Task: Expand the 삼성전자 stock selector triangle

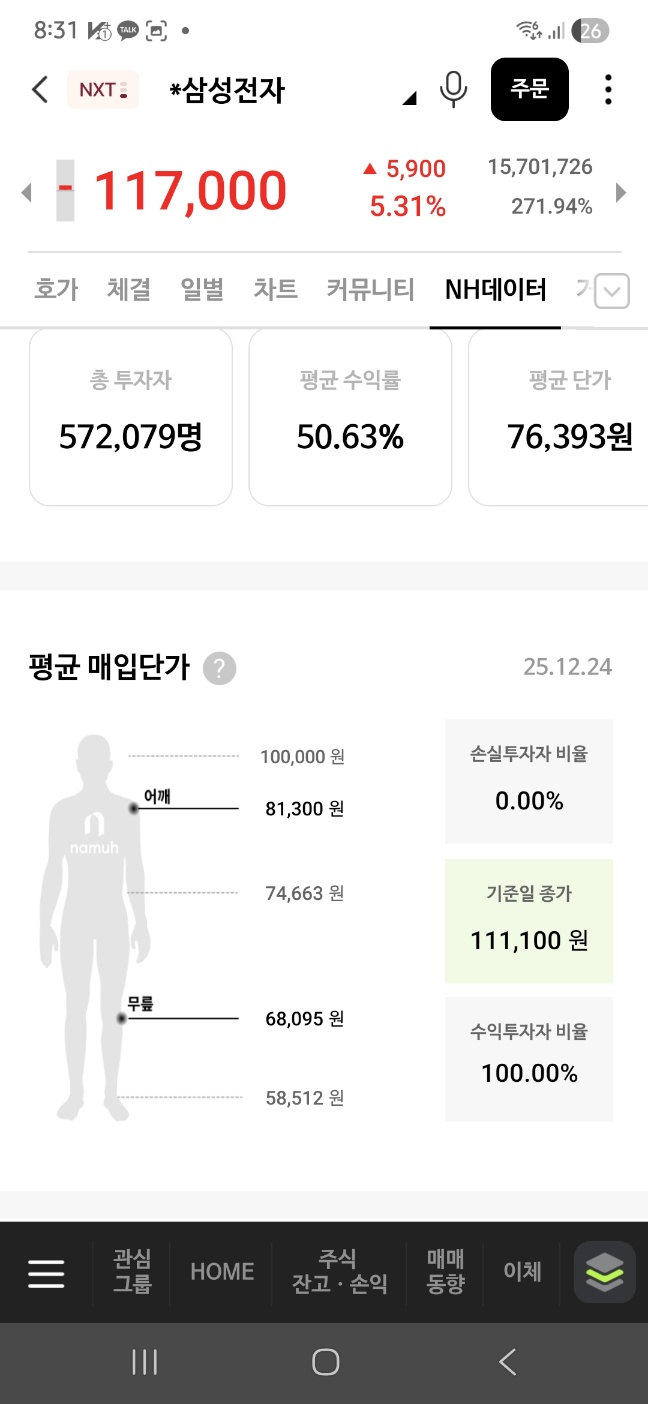Action: click(409, 98)
